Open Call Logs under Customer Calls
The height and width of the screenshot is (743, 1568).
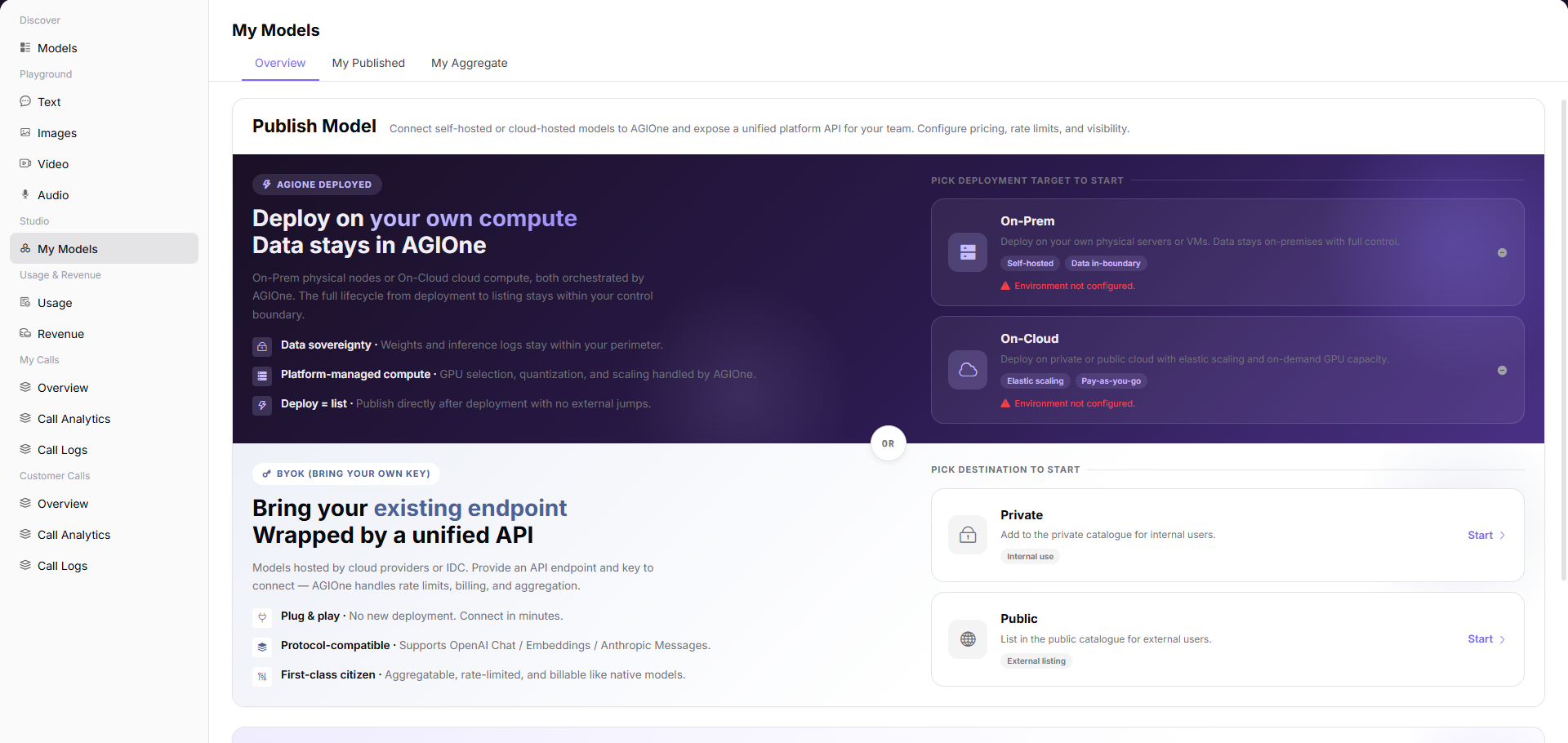point(104,566)
